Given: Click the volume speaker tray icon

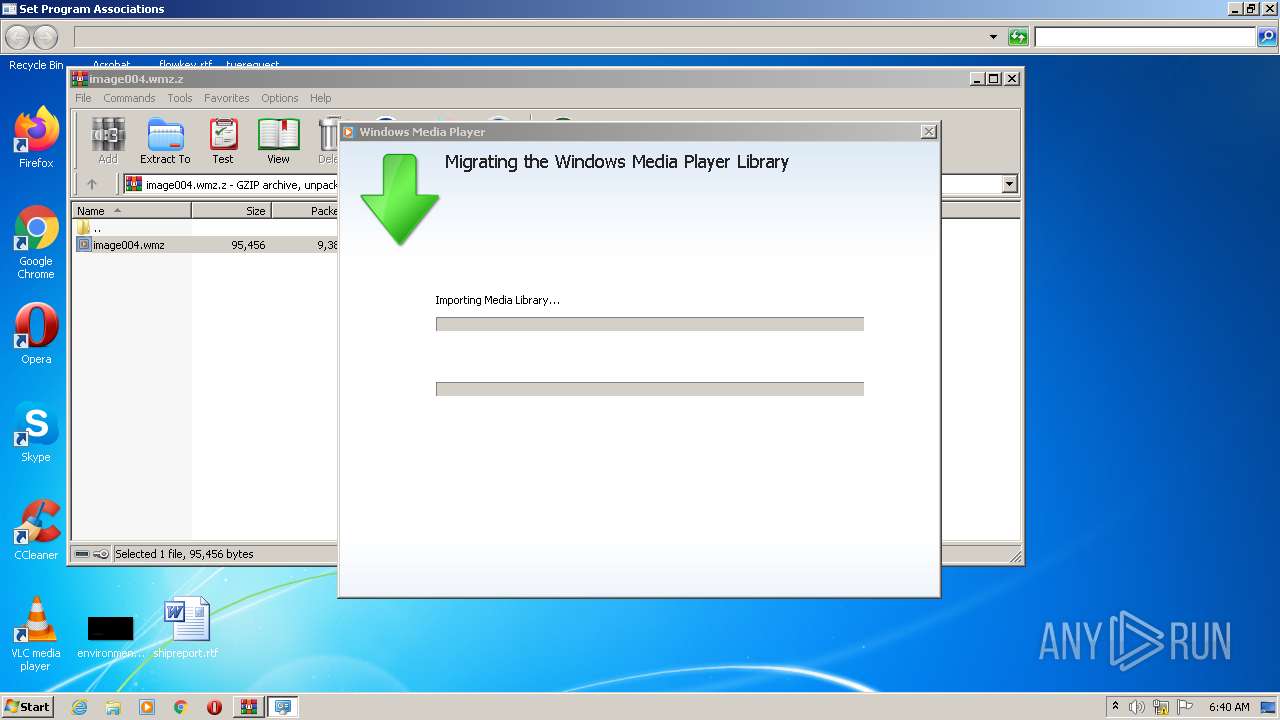Looking at the screenshot, I should (1137, 707).
